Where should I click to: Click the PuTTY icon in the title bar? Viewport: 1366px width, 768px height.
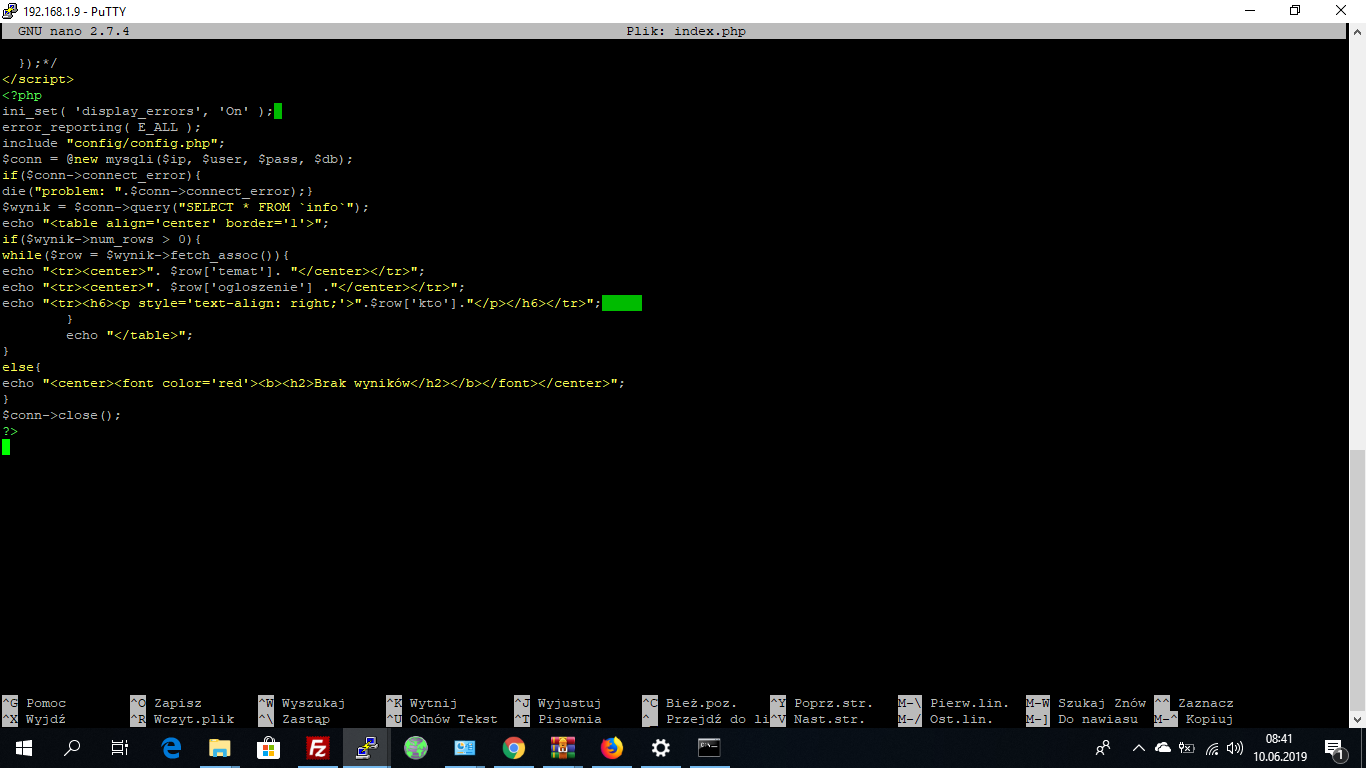coord(11,11)
